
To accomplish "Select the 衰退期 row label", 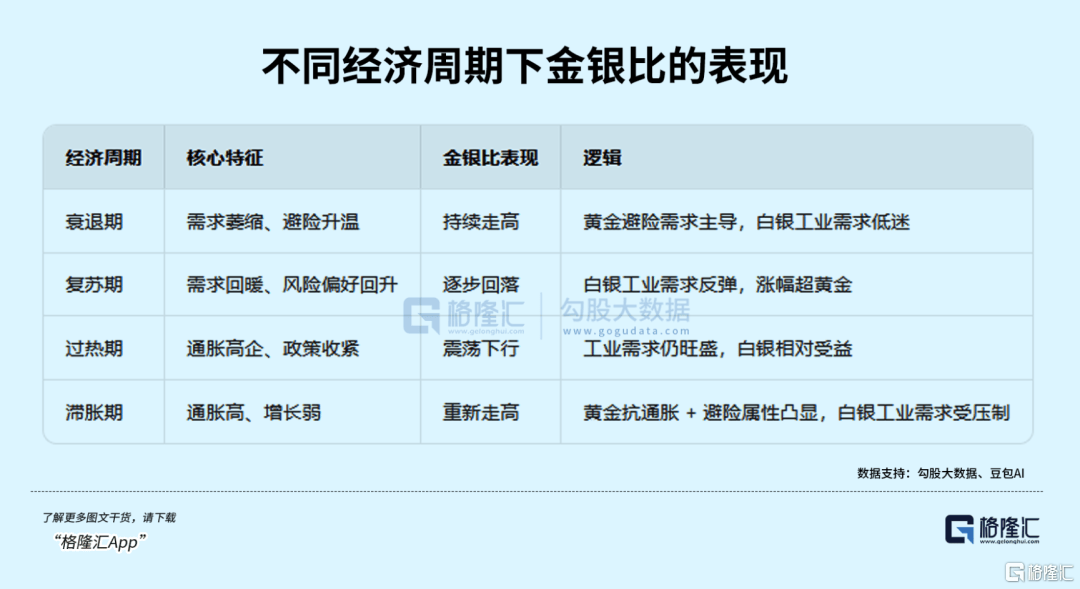I will pyautogui.click(x=94, y=222).
